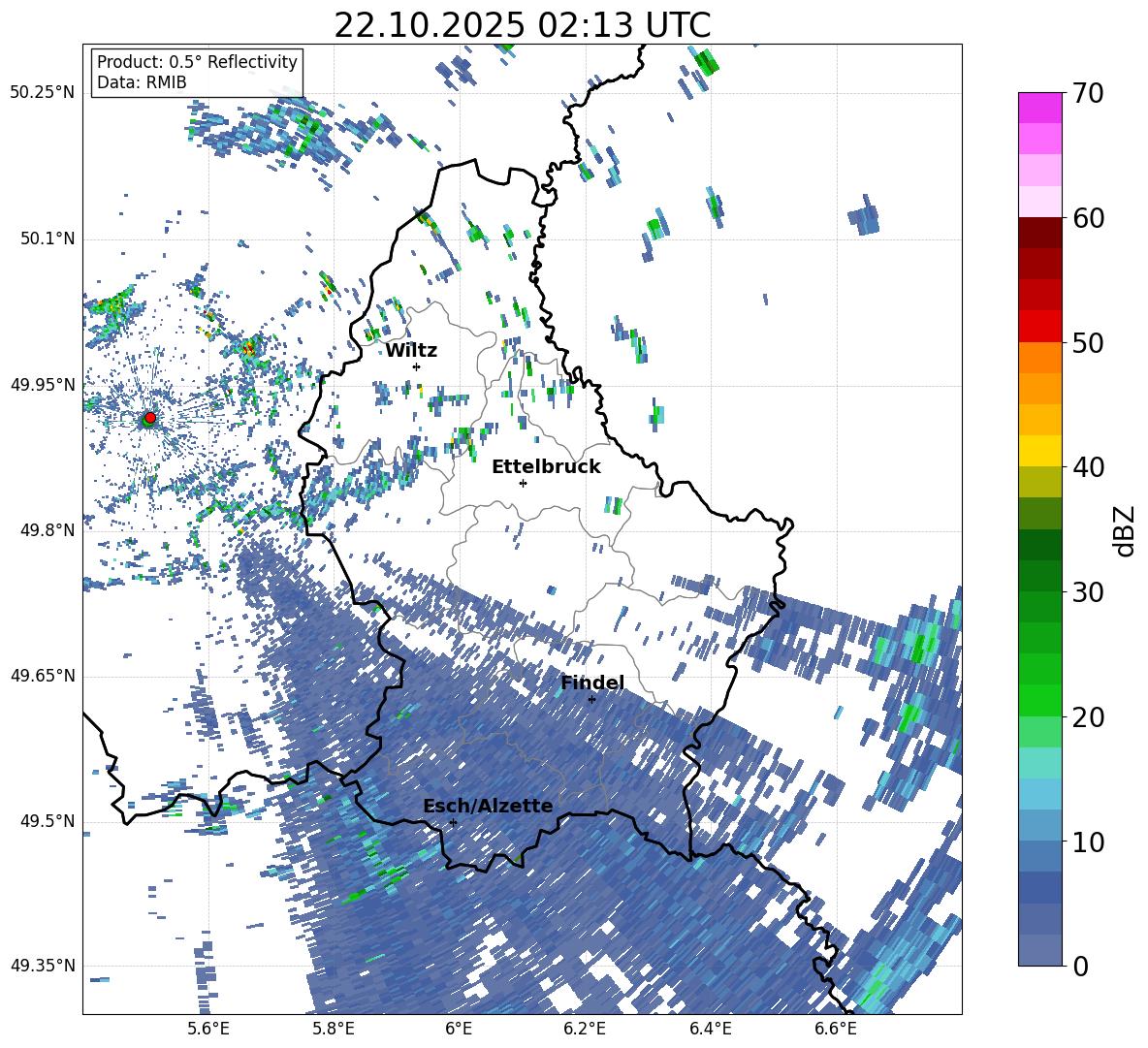
Task: Click the 20 tick on colorbar
Action: (x=1088, y=717)
